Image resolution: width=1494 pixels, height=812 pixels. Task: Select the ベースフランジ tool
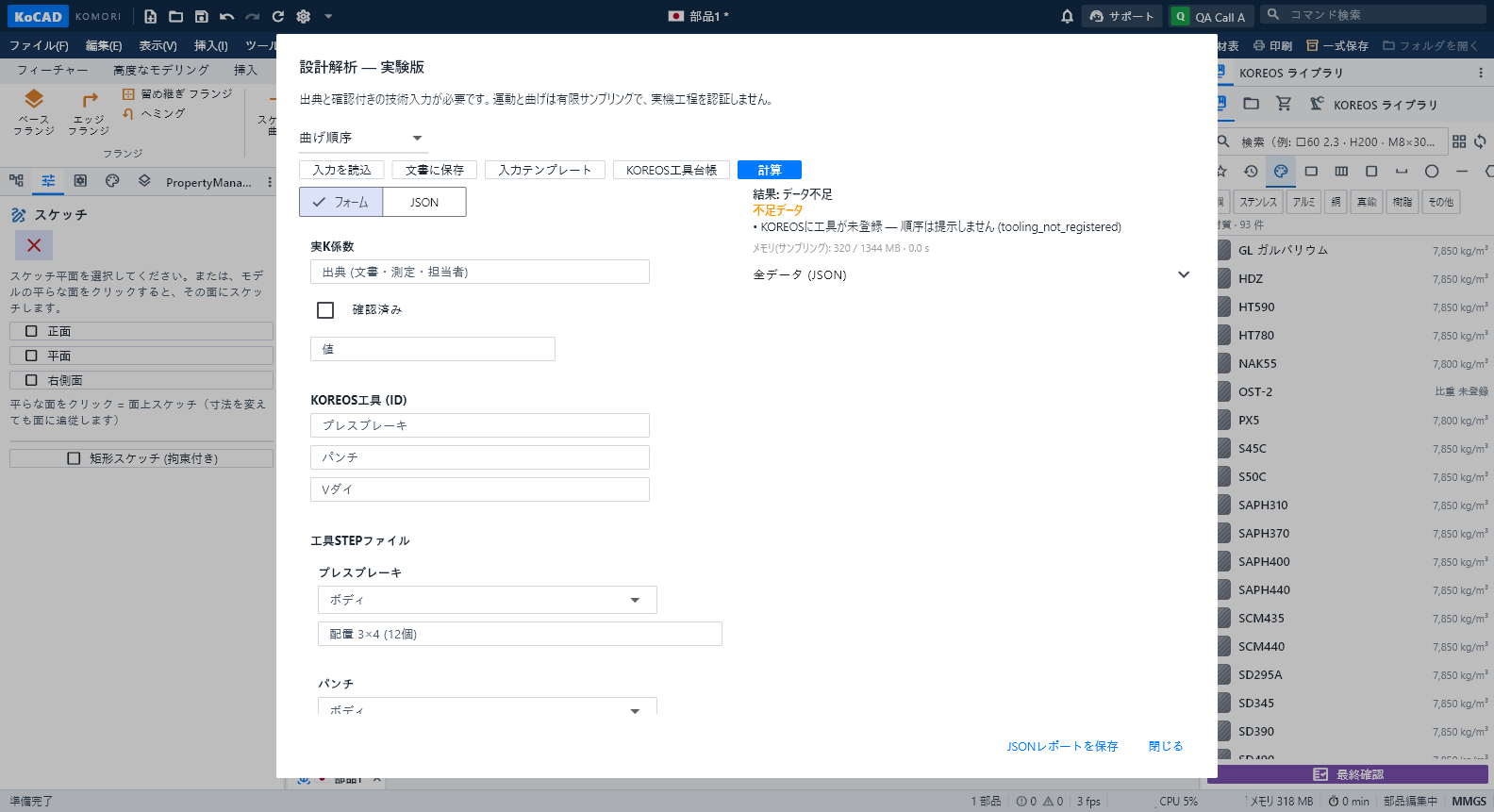34,112
